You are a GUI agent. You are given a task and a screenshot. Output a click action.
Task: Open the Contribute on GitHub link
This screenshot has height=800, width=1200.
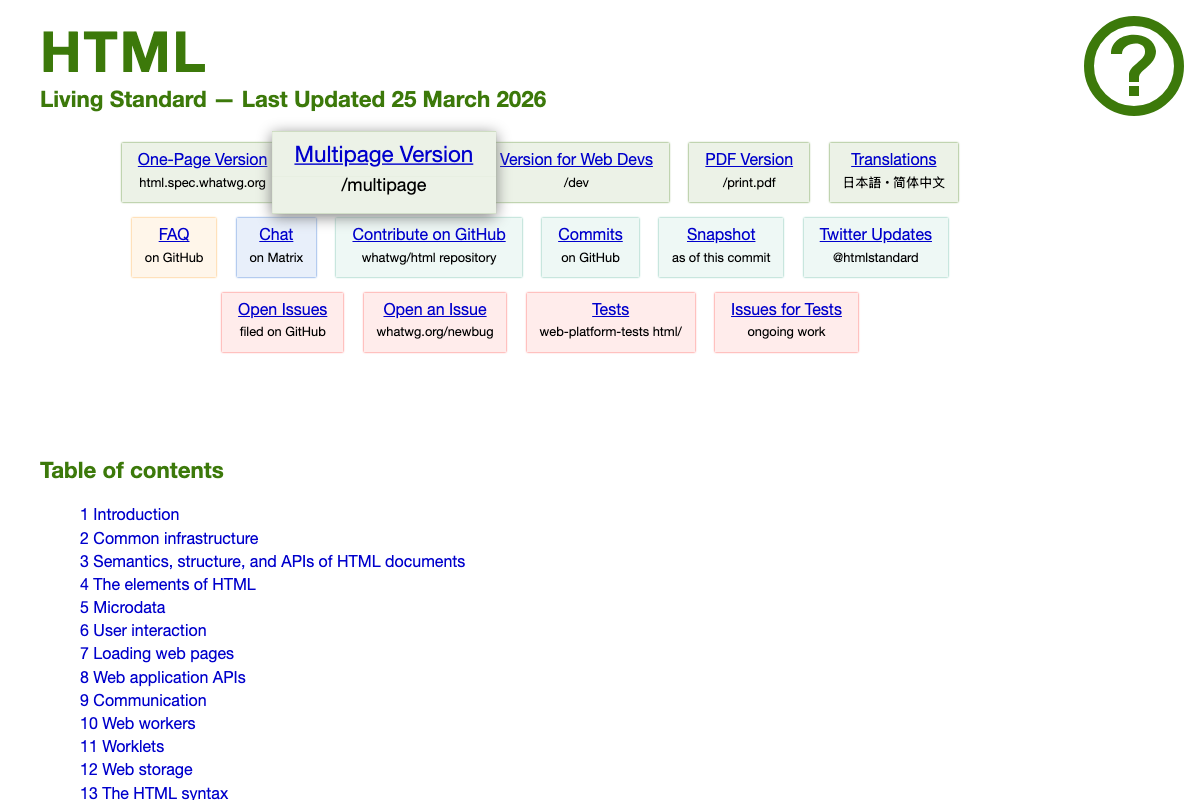[x=429, y=234]
